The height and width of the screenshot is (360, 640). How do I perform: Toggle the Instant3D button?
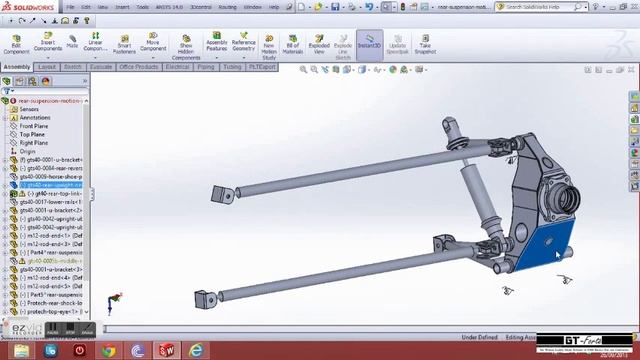click(x=369, y=44)
